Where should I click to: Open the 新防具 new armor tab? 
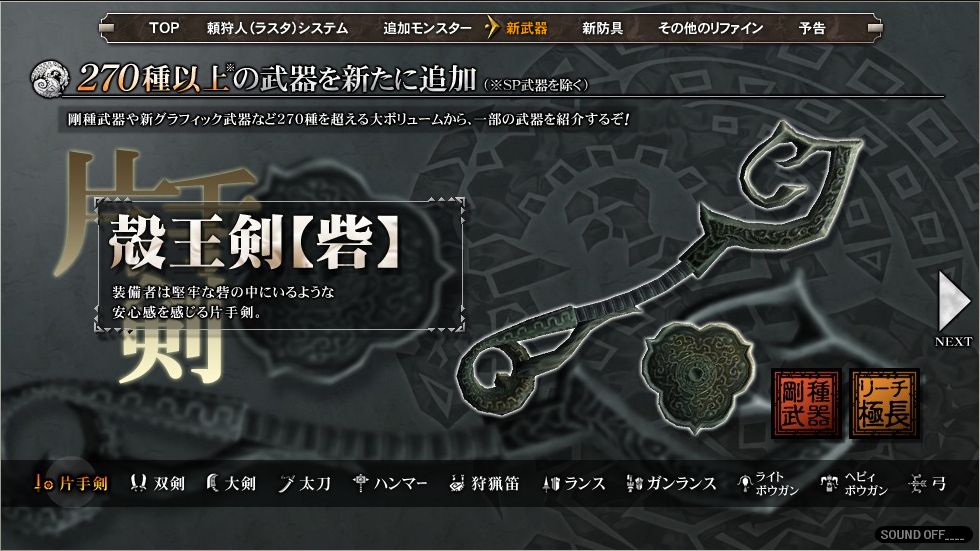pyautogui.click(x=602, y=28)
